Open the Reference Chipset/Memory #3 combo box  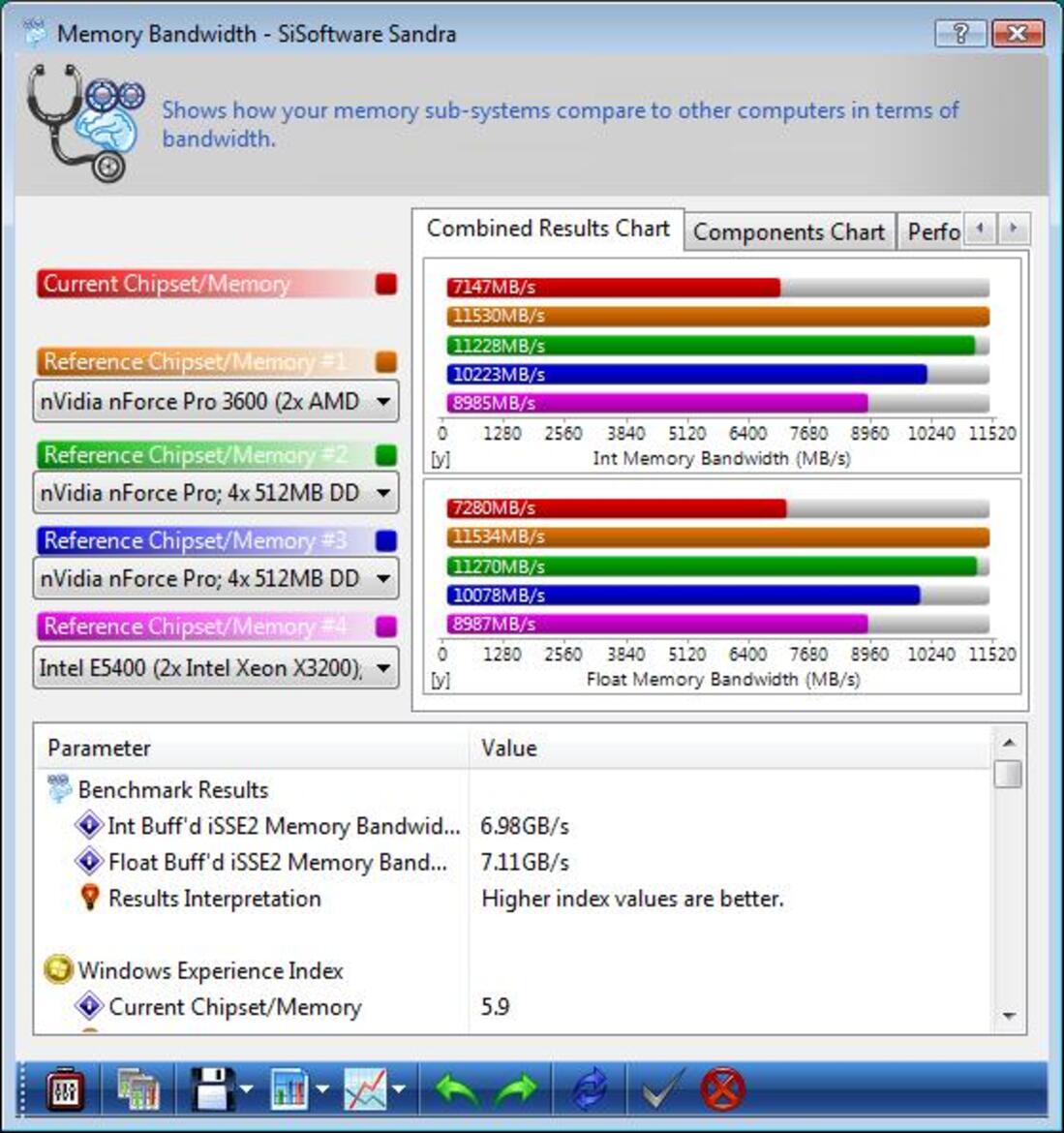pos(215,578)
